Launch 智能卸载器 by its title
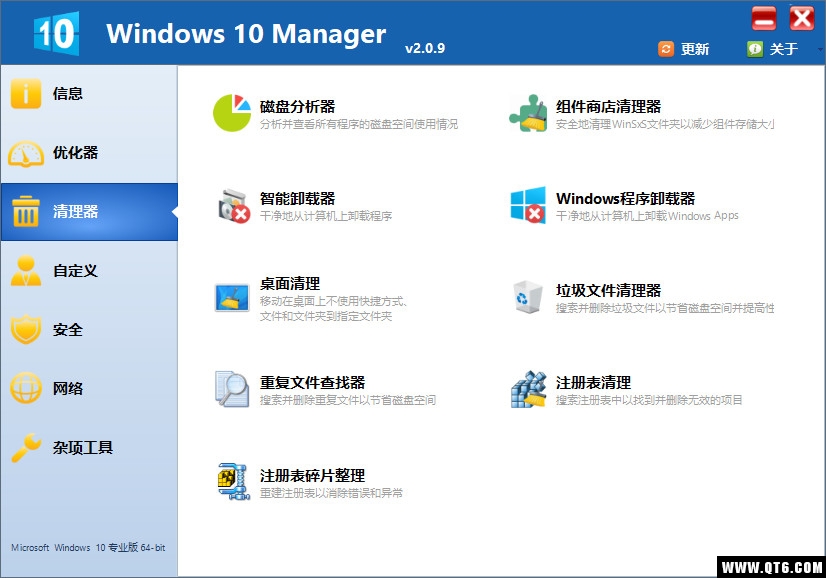The height and width of the screenshot is (578, 826). pyautogui.click(x=297, y=199)
